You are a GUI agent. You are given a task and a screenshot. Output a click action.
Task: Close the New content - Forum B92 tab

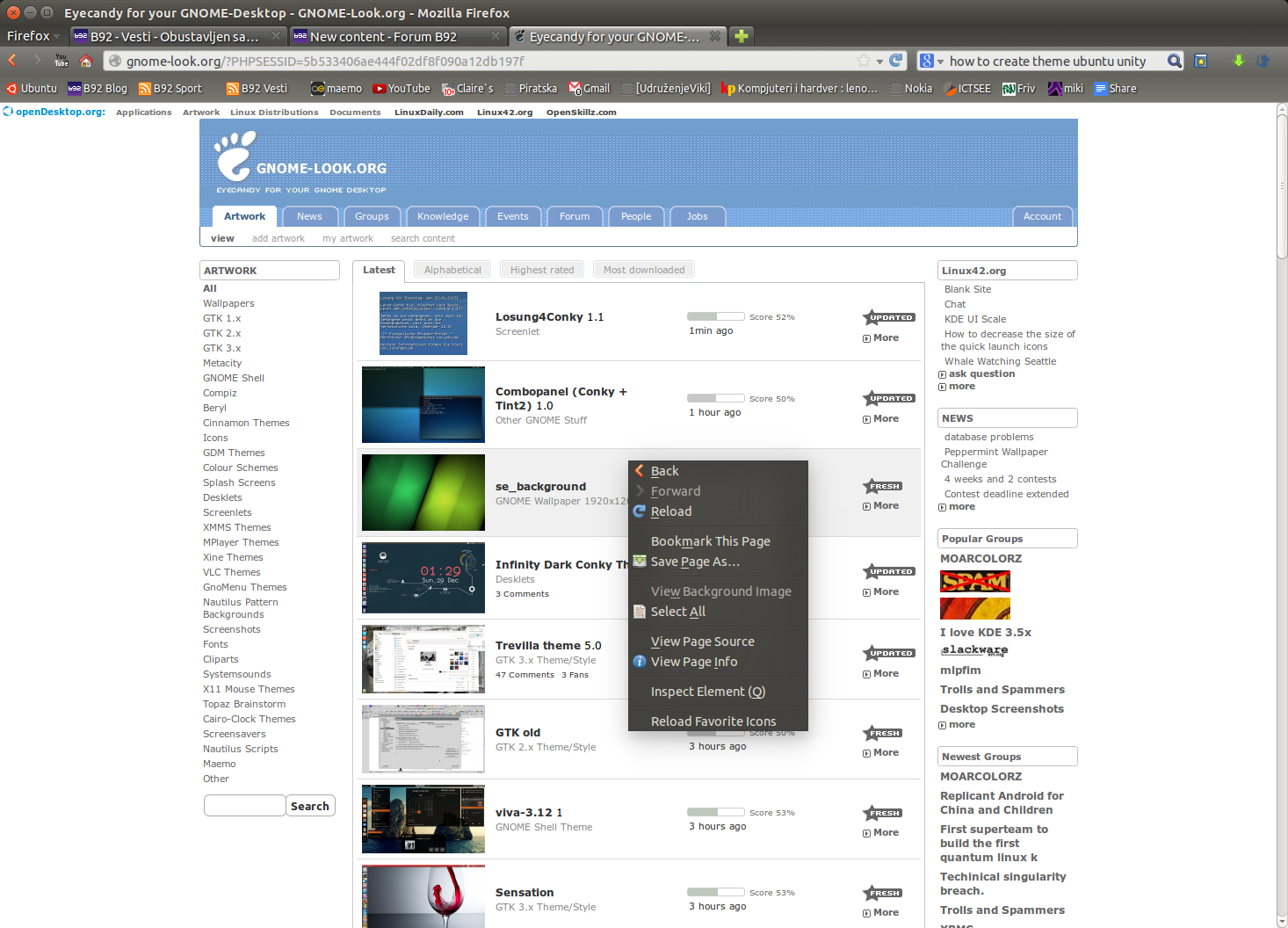click(496, 36)
